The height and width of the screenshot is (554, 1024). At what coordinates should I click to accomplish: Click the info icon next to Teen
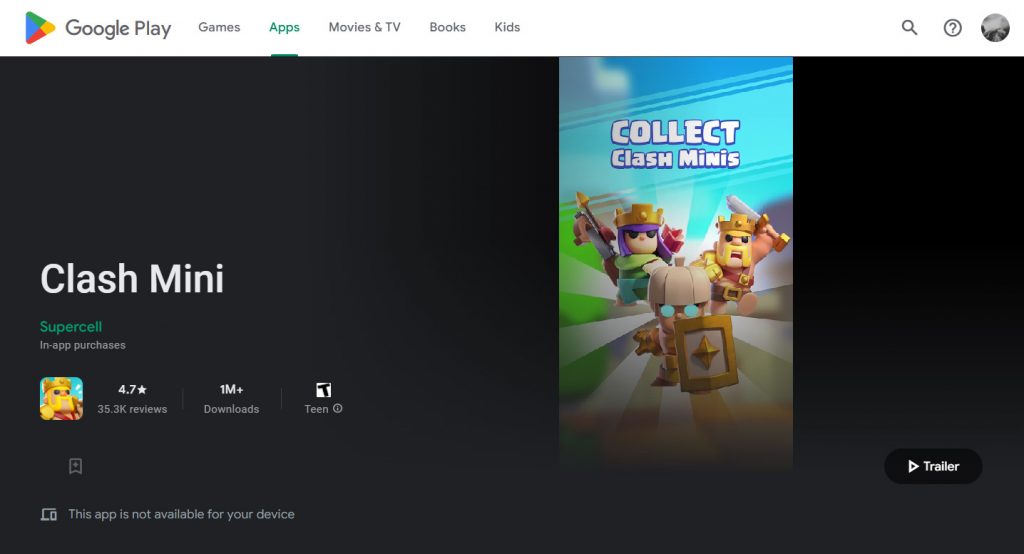pyautogui.click(x=338, y=409)
